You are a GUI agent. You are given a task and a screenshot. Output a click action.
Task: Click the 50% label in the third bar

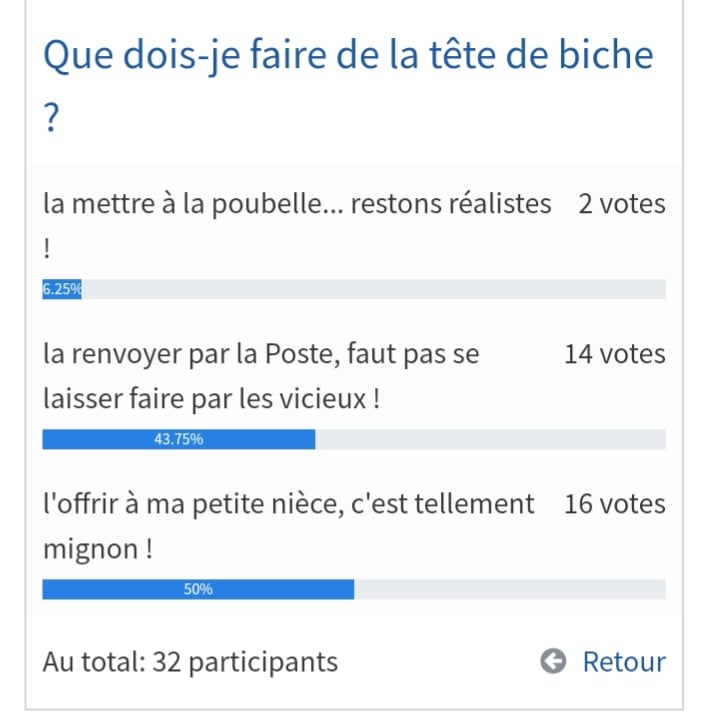[198, 590]
